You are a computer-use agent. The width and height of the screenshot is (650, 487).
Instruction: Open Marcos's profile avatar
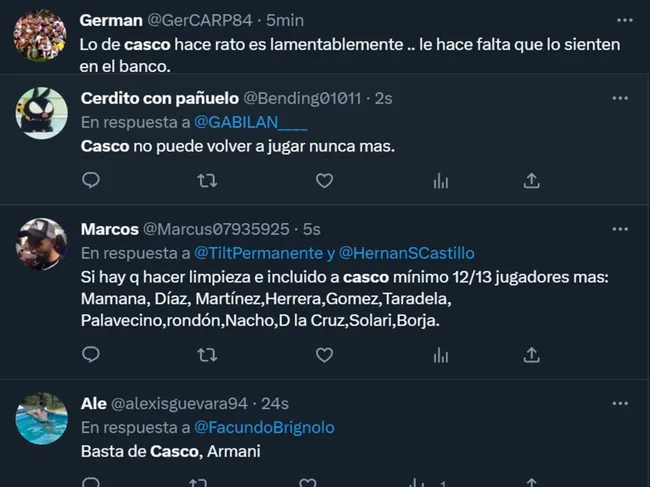41,243
